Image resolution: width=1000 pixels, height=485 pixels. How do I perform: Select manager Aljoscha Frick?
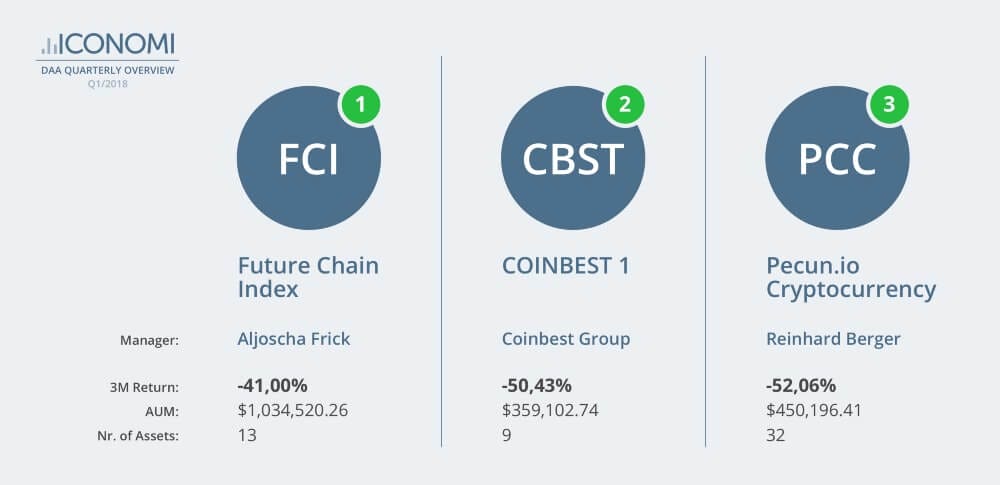pyautogui.click(x=294, y=339)
